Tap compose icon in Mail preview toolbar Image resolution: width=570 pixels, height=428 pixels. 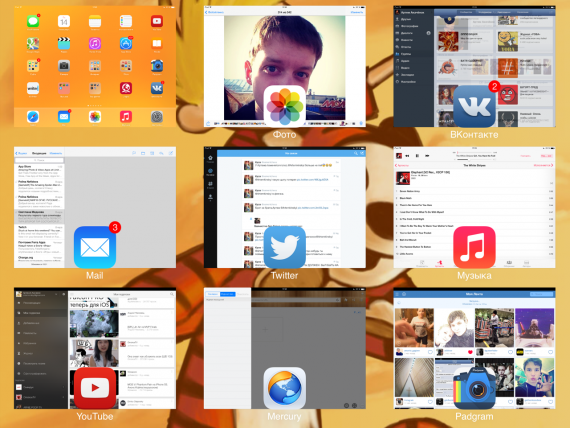(x=170, y=153)
